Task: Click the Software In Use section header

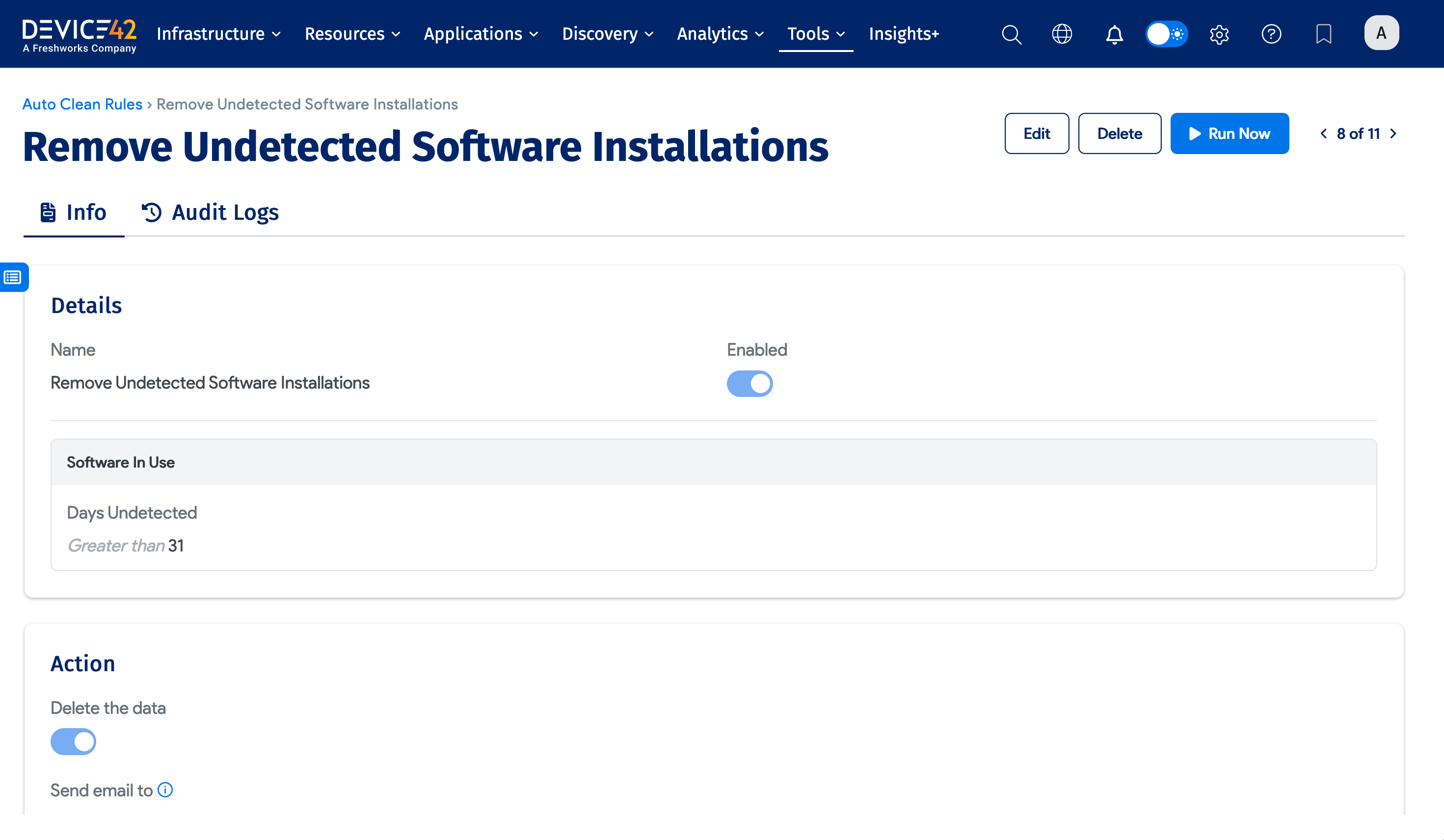Action: (x=713, y=462)
